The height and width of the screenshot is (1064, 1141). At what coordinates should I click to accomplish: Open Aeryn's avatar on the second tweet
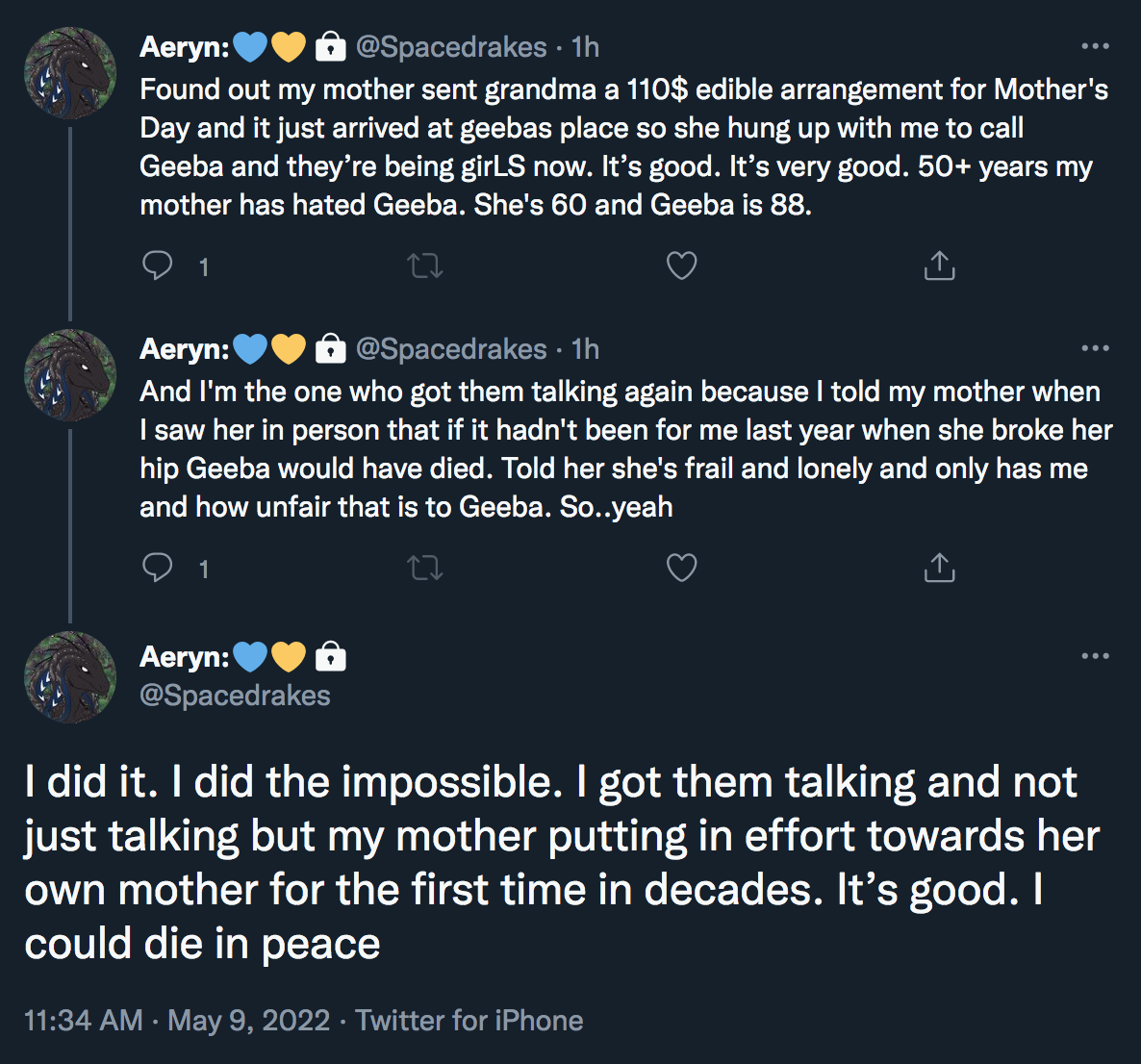(x=70, y=375)
